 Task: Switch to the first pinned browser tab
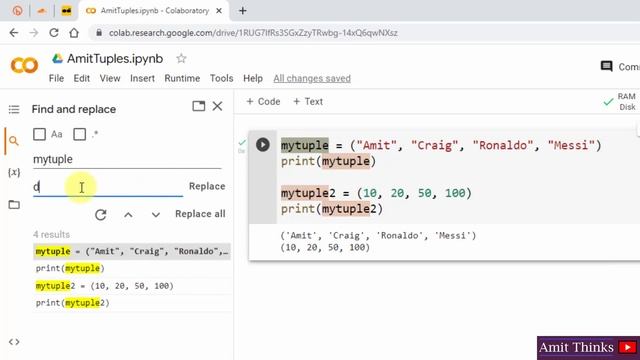(x=17, y=11)
